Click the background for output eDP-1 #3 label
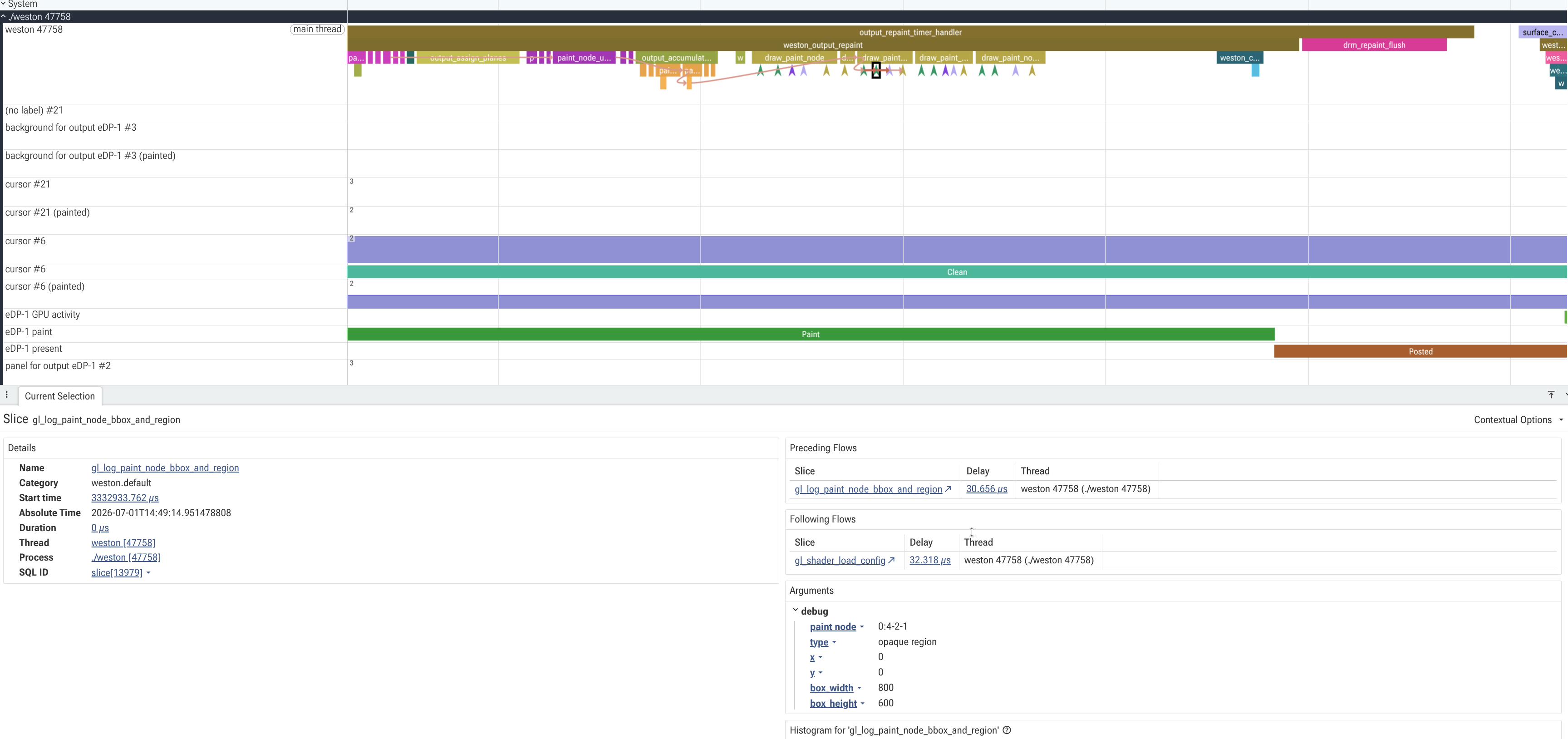 click(x=71, y=127)
